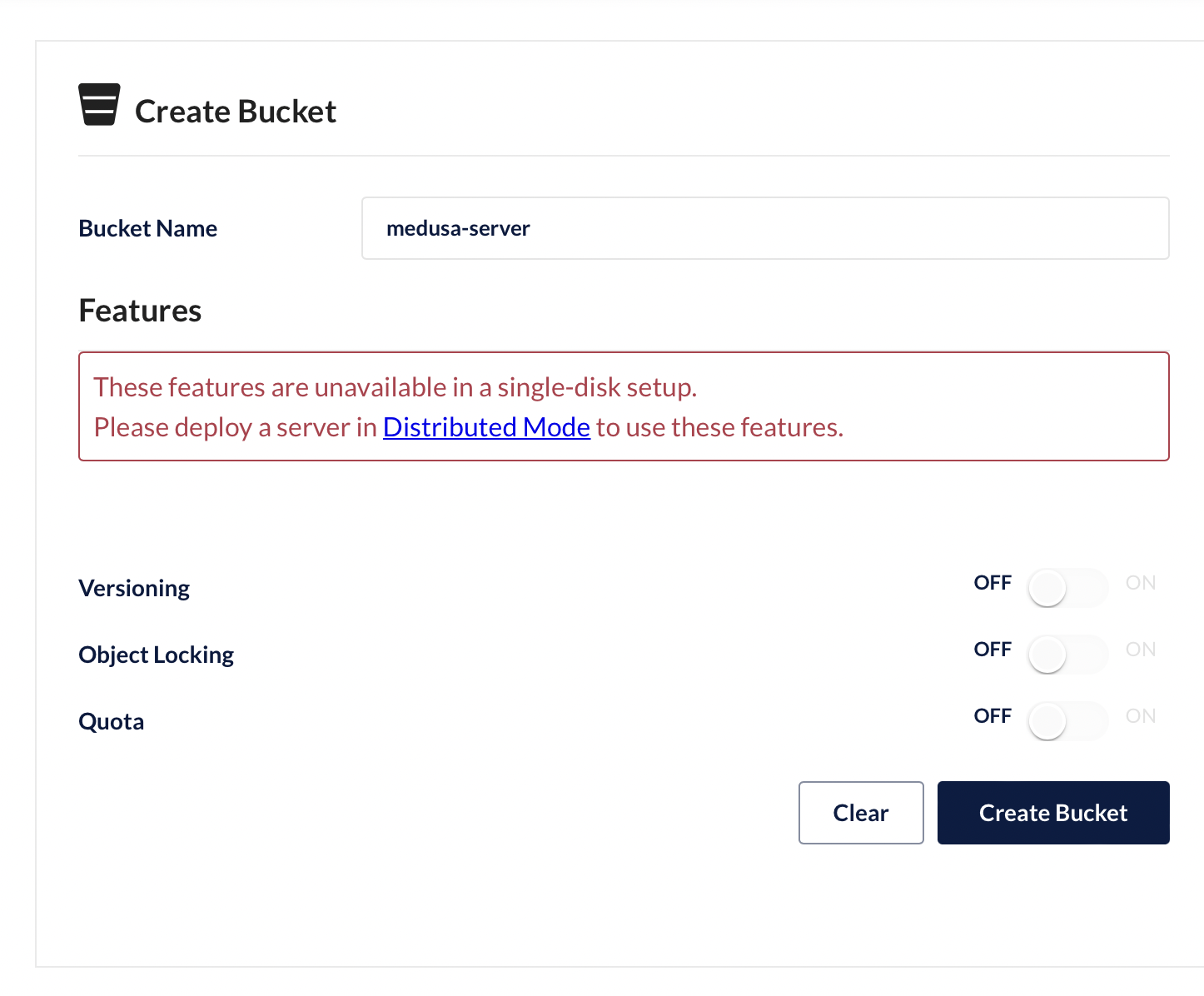Select the Versioning label text
Image resolution: width=1204 pixels, height=996 pixels.
(133, 588)
